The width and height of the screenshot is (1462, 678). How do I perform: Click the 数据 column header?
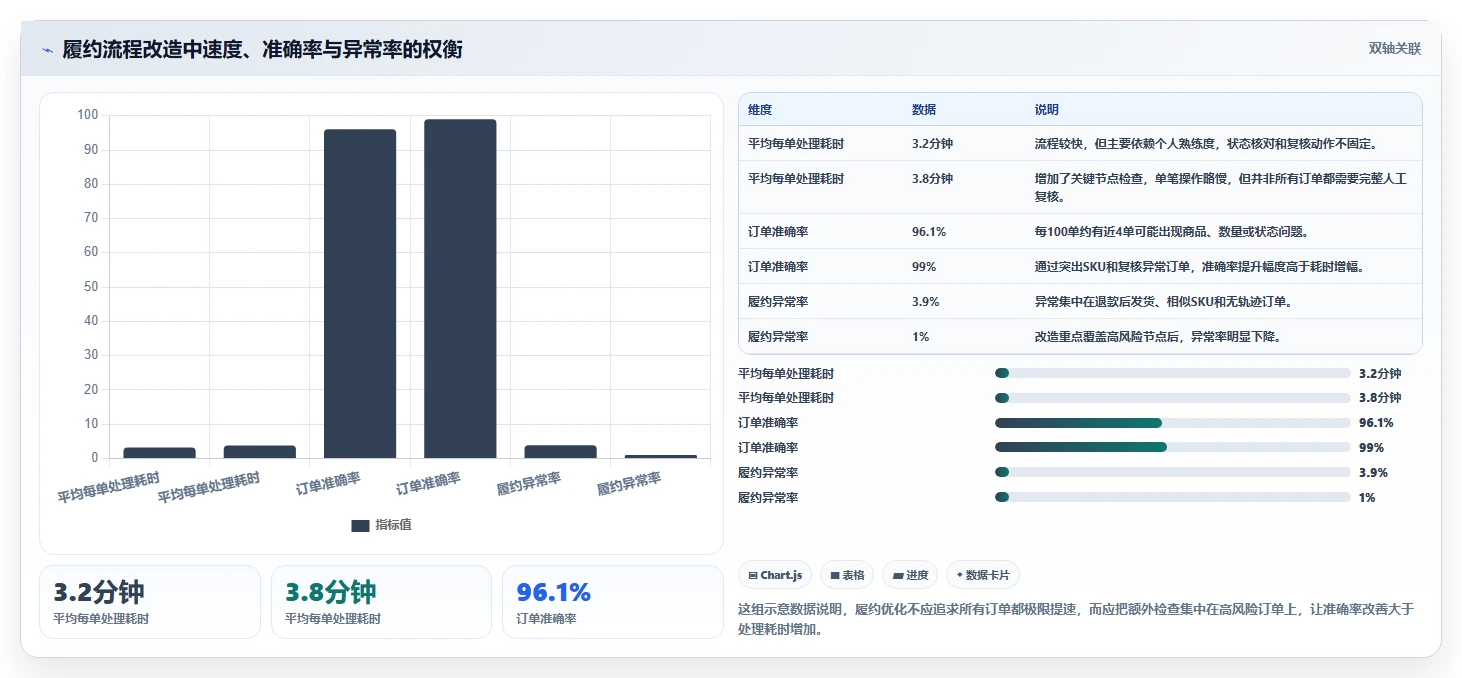pyautogui.click(x=924, y=110)
